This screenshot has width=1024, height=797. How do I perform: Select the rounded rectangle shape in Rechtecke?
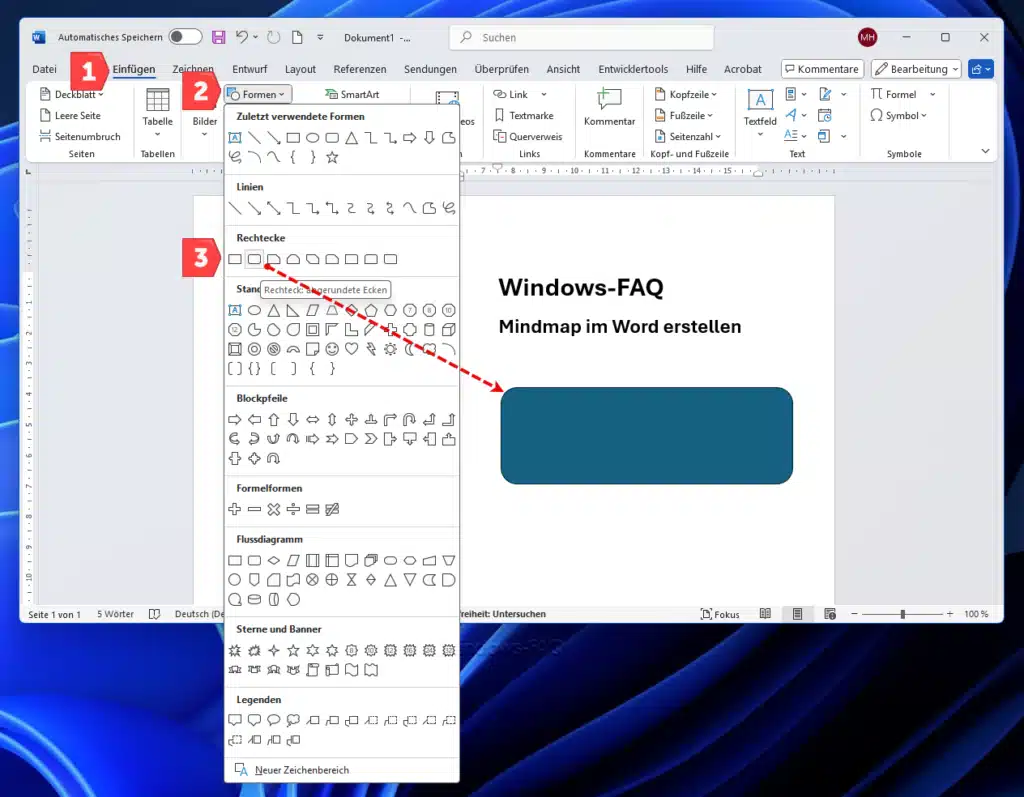click(x=254, y=258)
